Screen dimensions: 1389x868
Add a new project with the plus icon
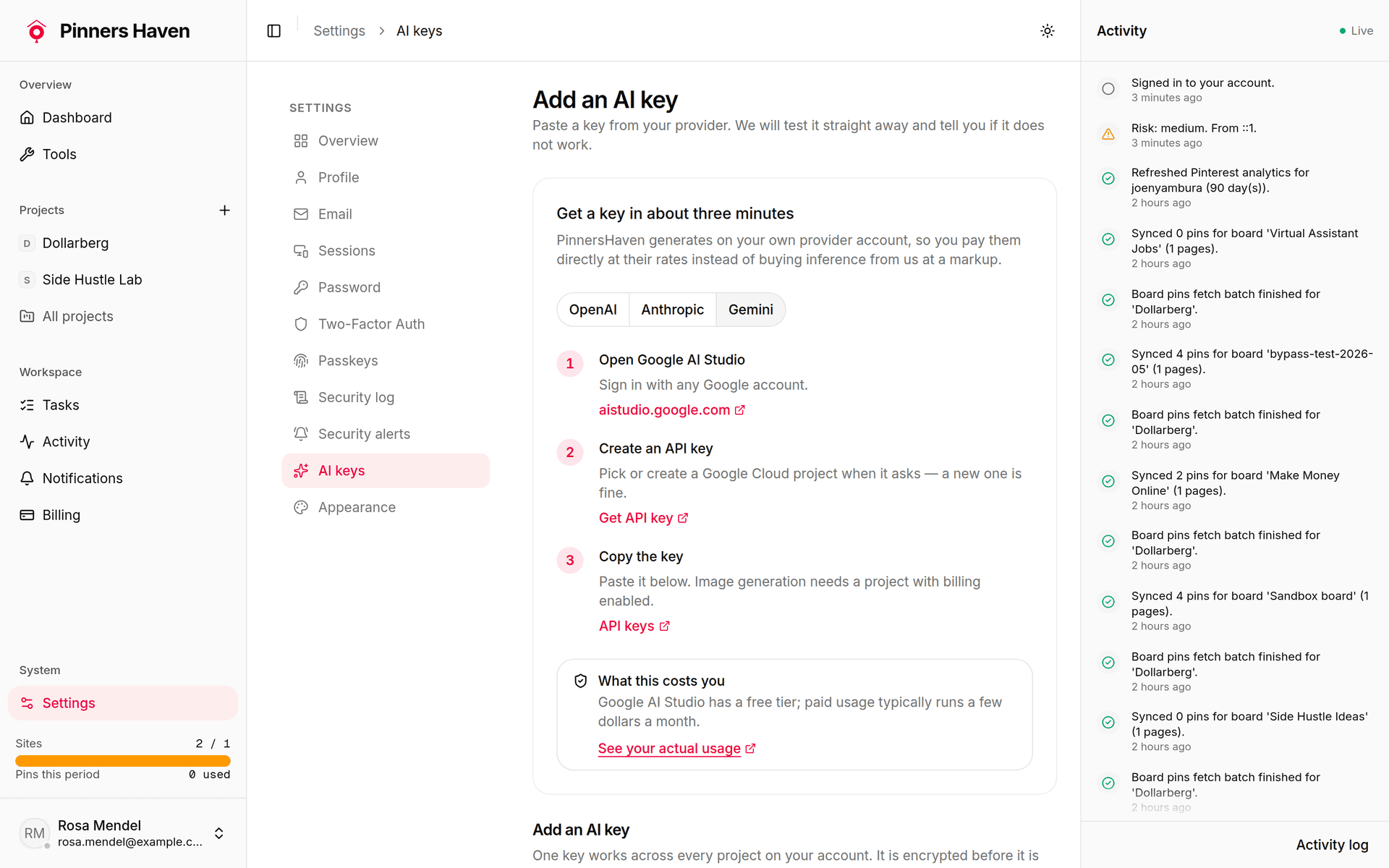coord(224,210)
